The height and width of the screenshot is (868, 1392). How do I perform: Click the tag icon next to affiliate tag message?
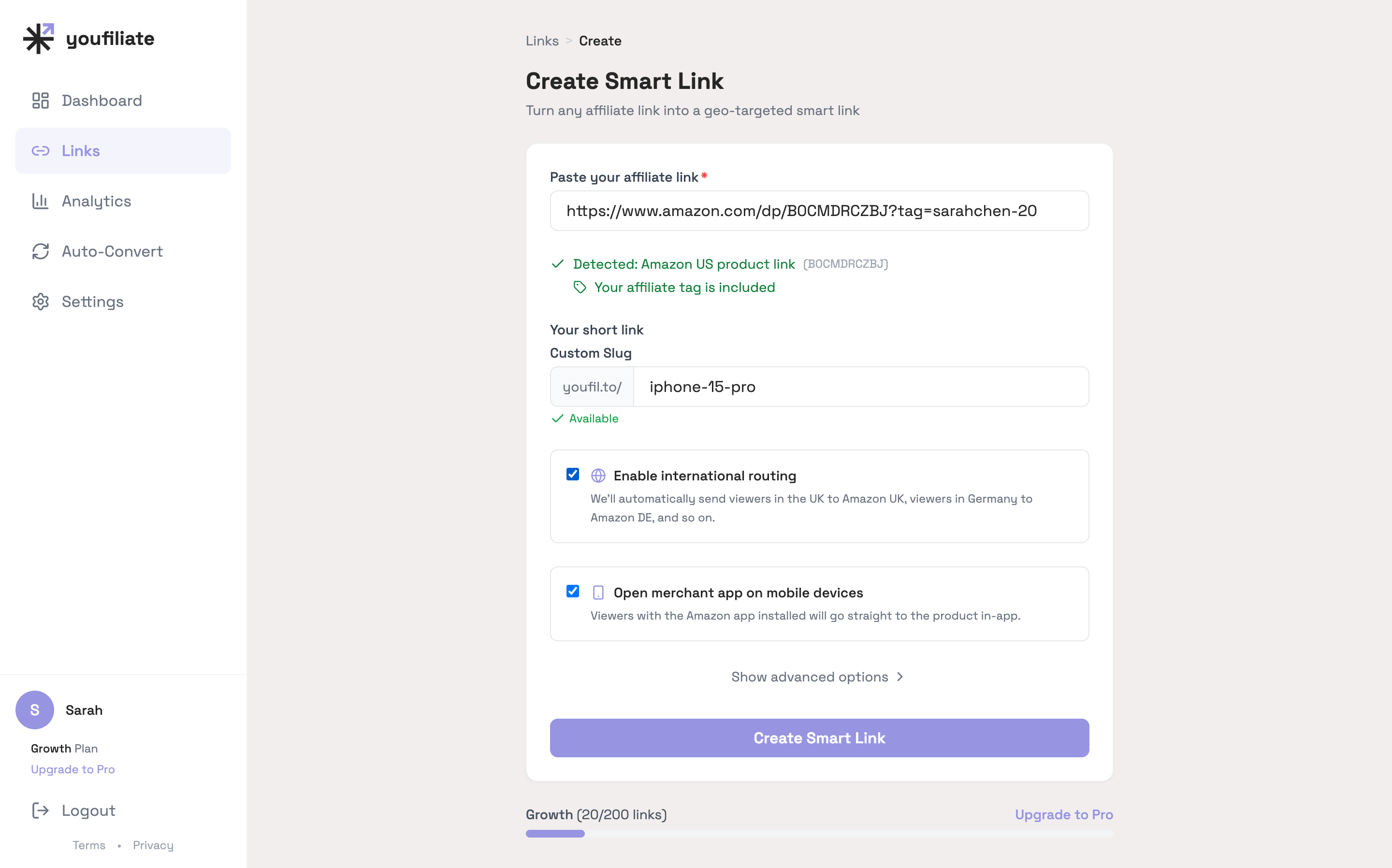[580, 287]
